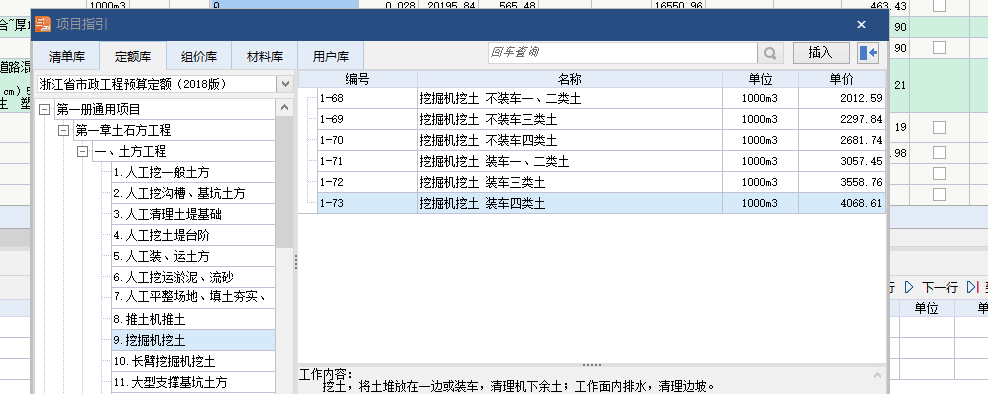The image size is (988, 394).
Task: Collapse the 第一章土石方工程 tree node
Action: 63,130
